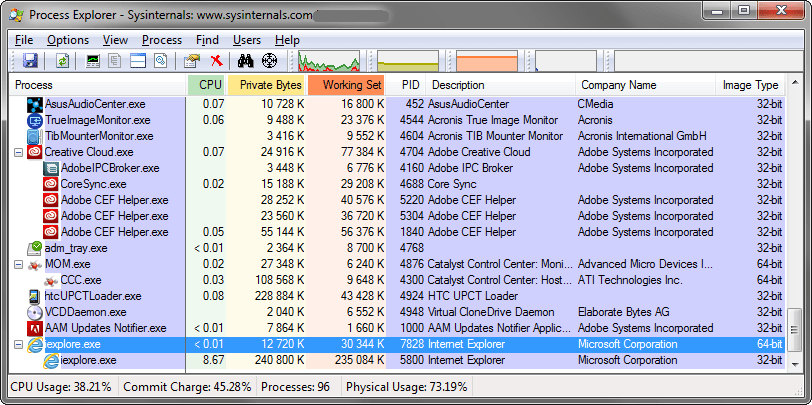812x405 pixels.
Task: Open the Users menu
Action: pos(246,40)
